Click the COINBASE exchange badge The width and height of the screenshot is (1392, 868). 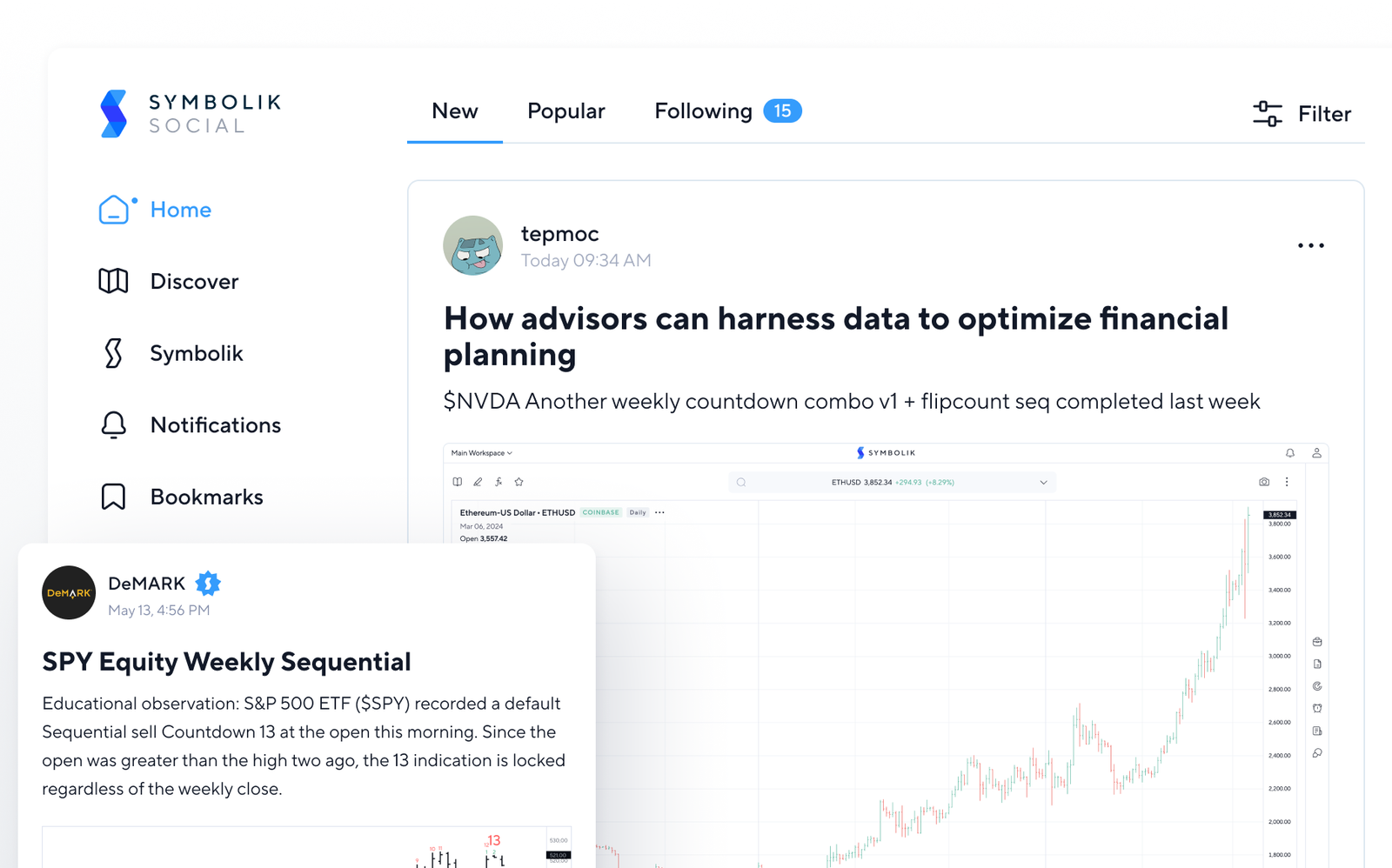(x=600, y=512)
